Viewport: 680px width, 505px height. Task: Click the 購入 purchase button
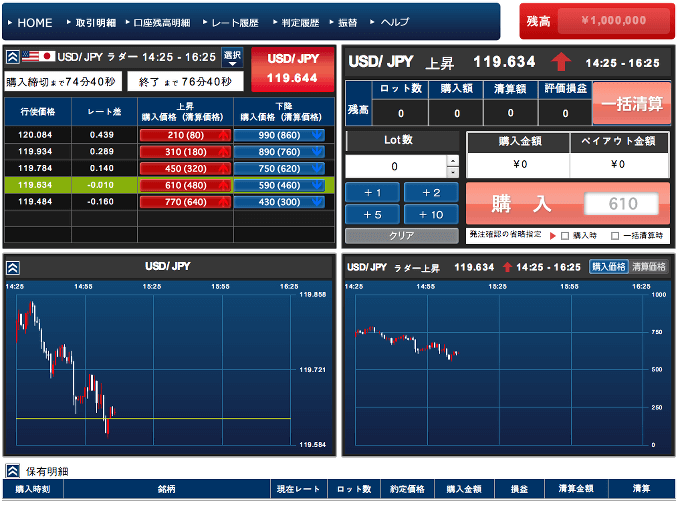[x=568, y=203]
